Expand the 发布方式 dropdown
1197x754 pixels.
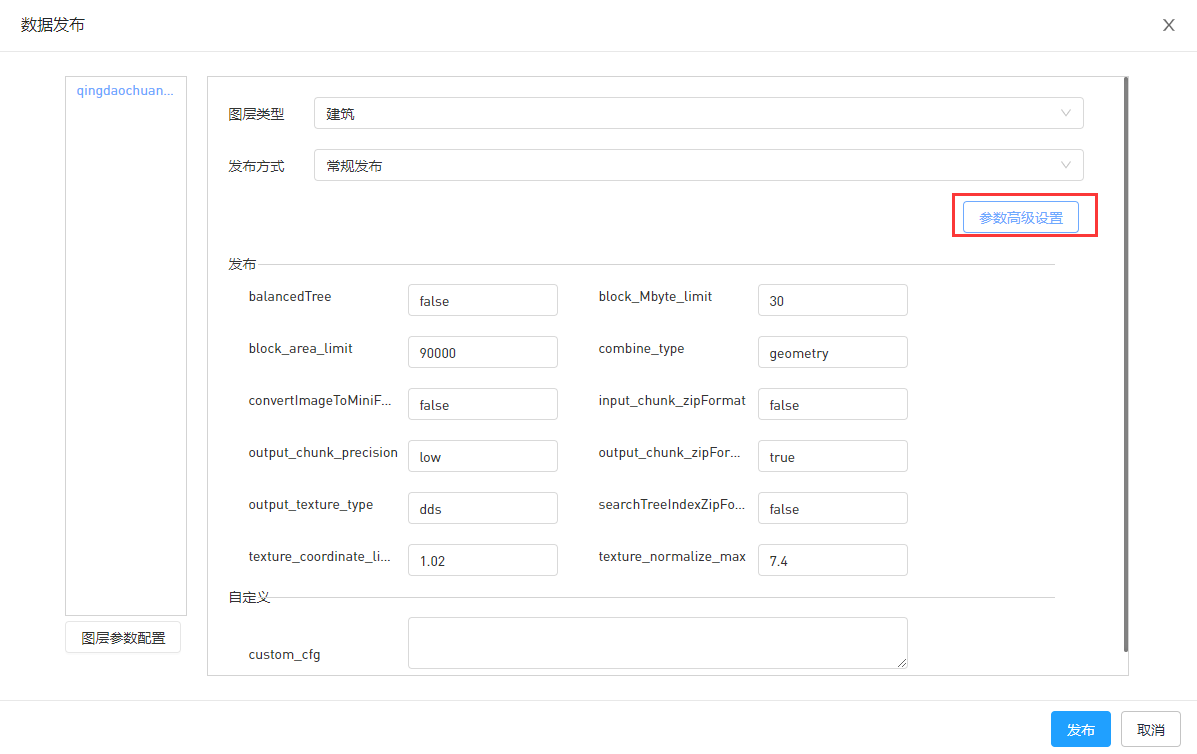698,165
